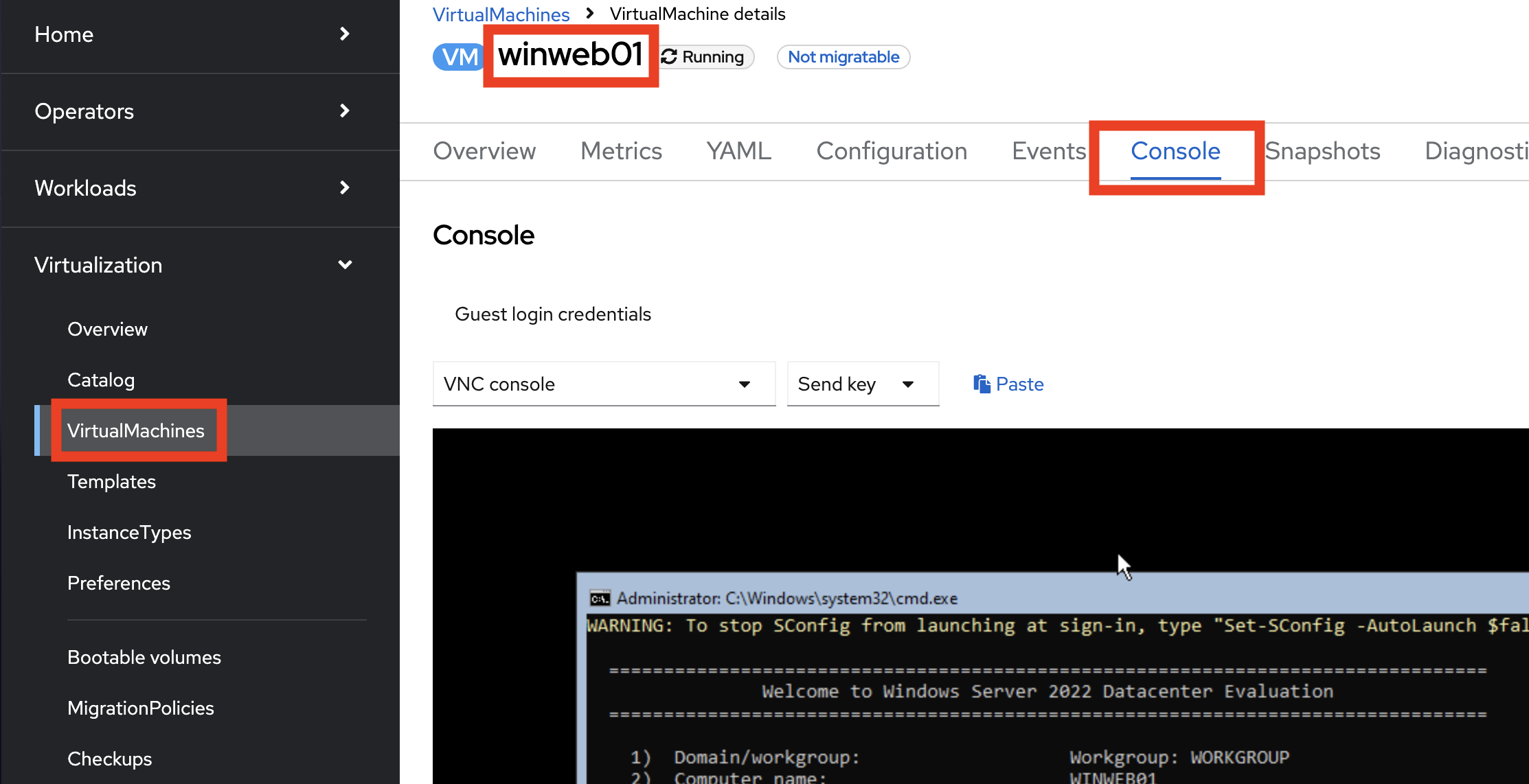Click the Not migratable status label
Image resolution: width=1529 pixels, height=784 pixels.
pos(843,57)
